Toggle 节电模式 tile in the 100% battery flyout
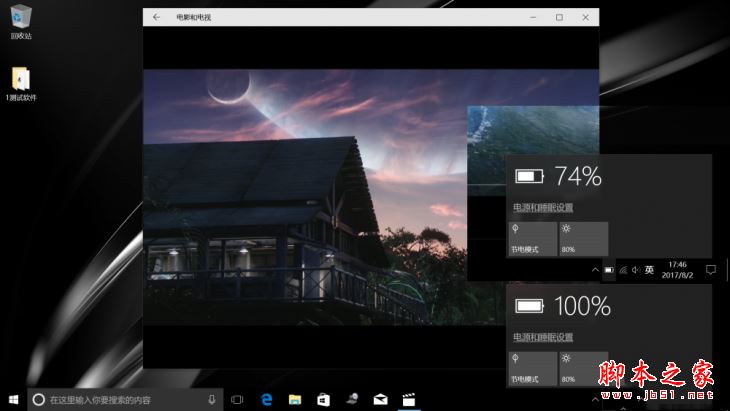 [533, 369]
